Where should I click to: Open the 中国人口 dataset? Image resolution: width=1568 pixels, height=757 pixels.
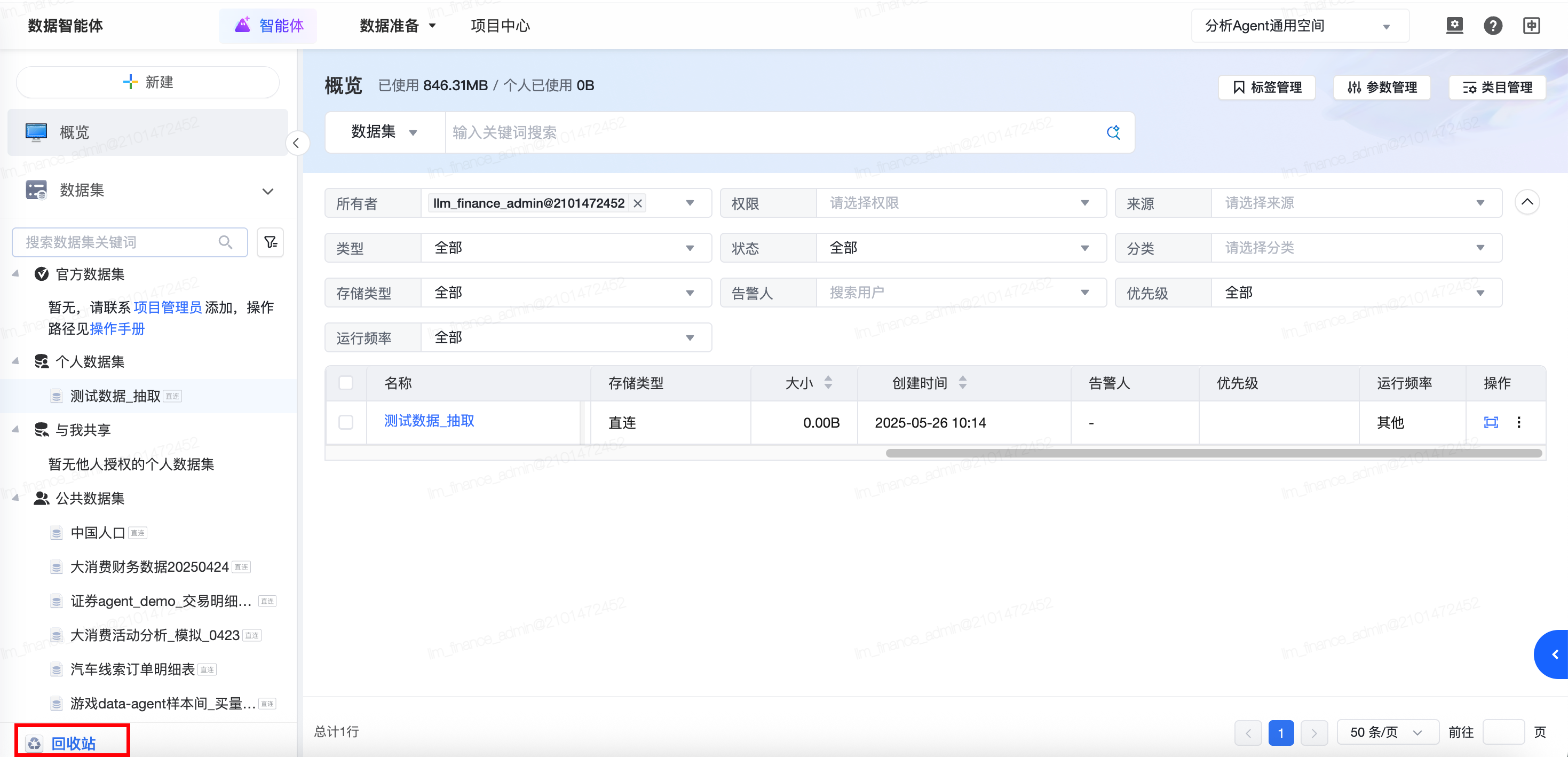point(97,532)
